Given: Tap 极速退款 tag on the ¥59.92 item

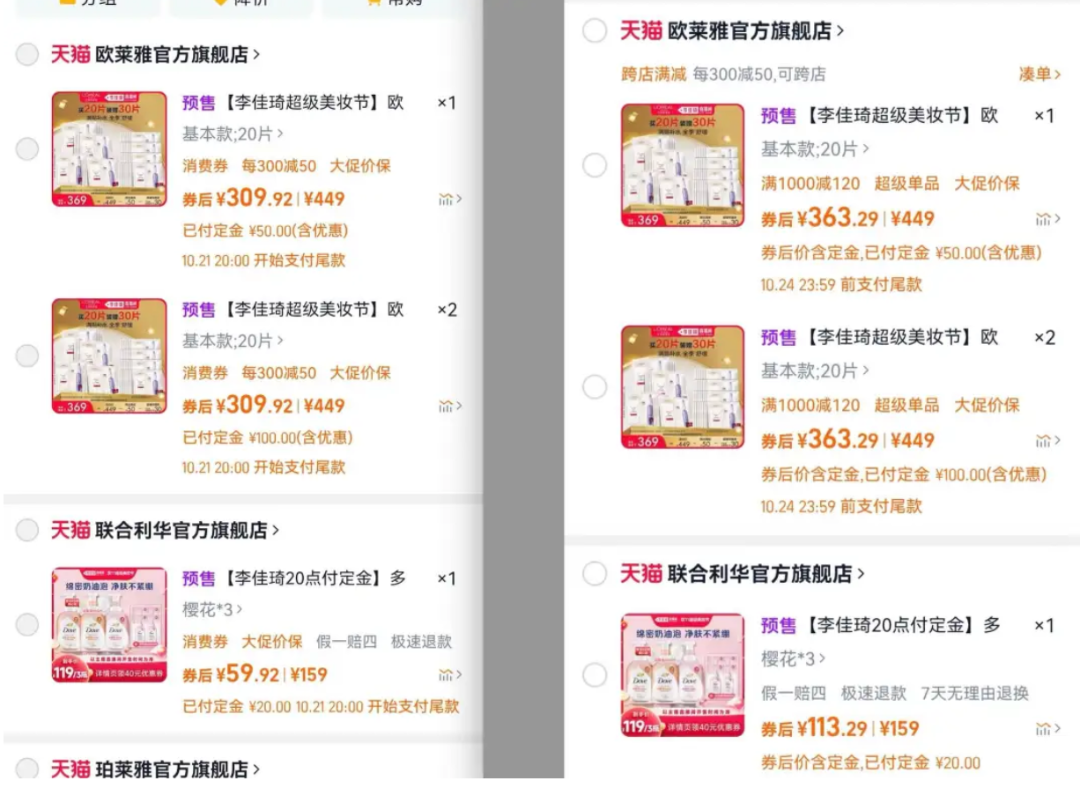Looking at the screenshot, I should tap(421, 641).
